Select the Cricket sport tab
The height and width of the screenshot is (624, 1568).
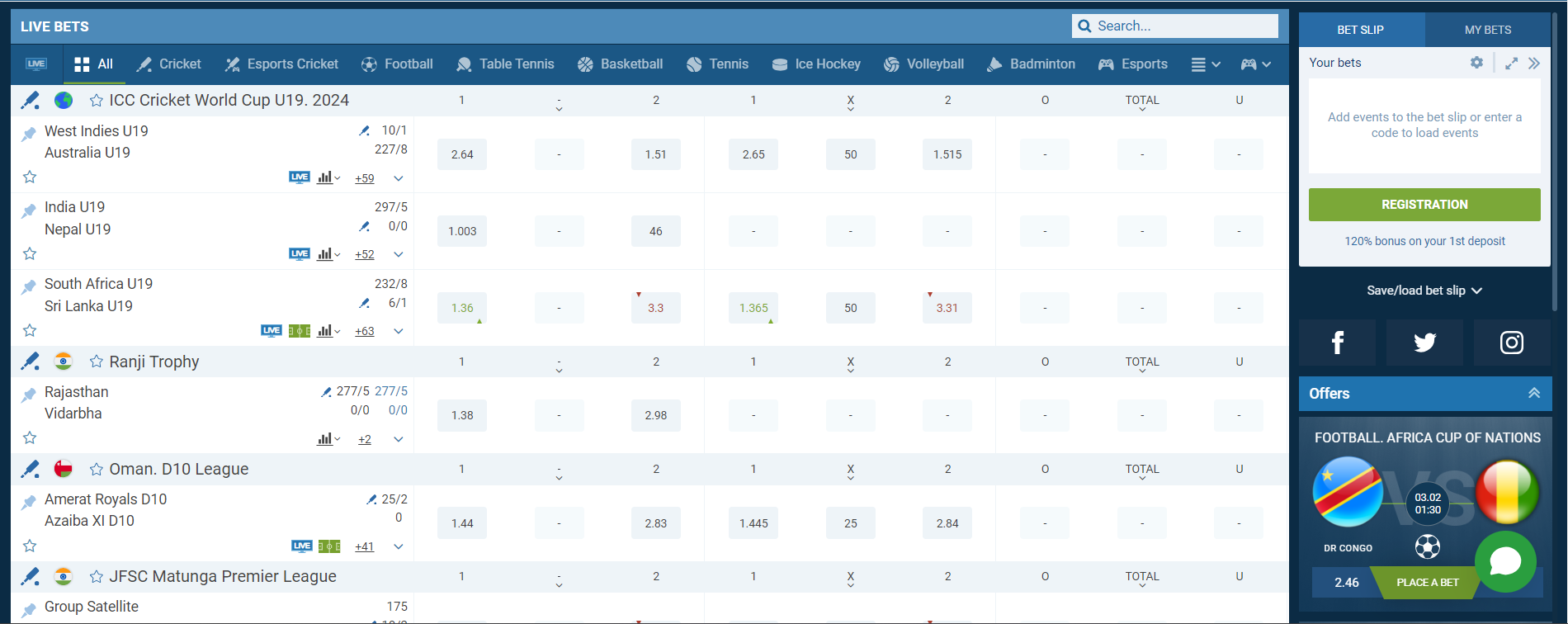click(168, 64)
